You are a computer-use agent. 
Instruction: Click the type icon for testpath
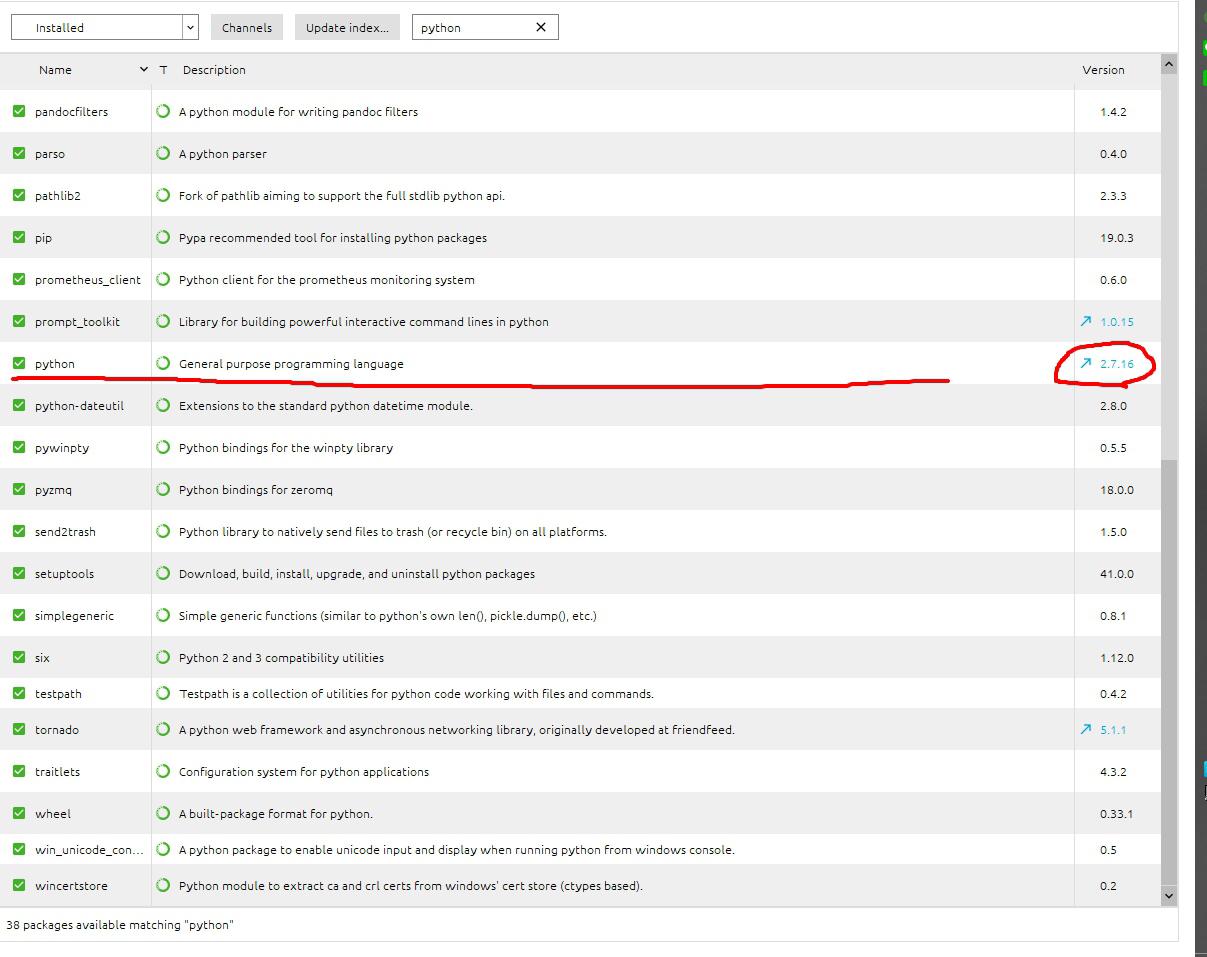(163, 693)
